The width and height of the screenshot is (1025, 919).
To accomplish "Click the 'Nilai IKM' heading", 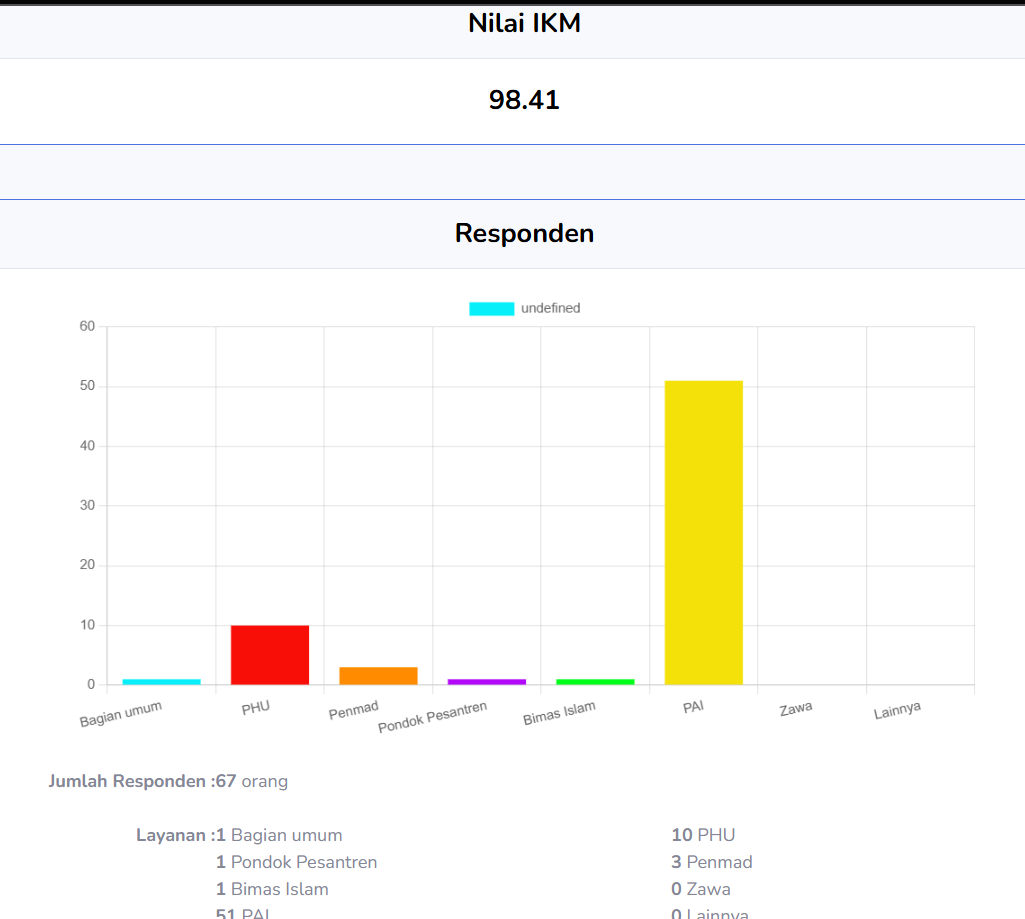I will pos(524,24).
